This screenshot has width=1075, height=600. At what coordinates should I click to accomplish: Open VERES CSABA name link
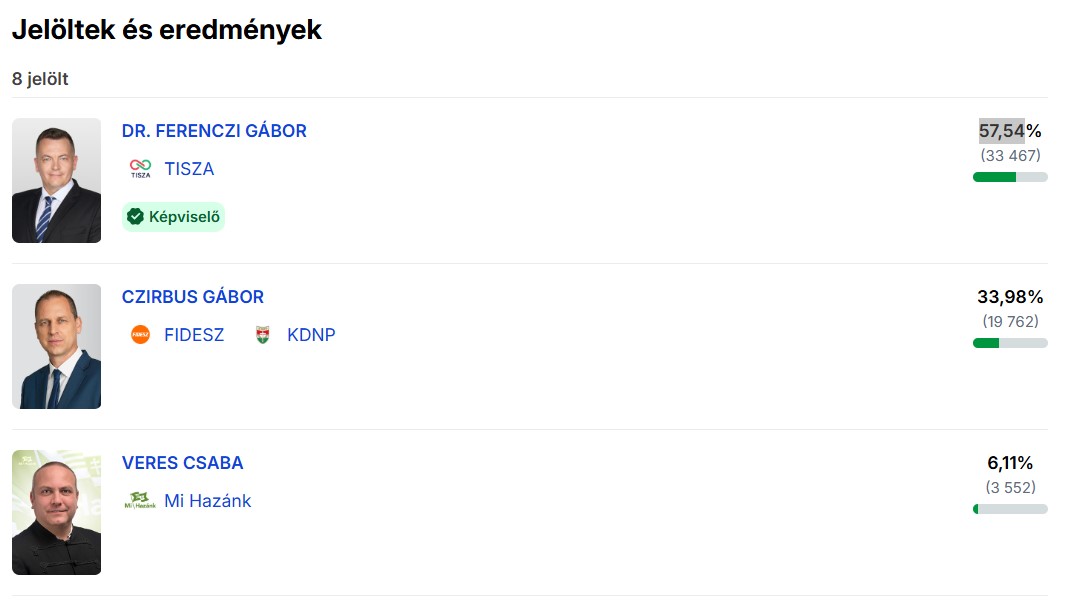182,463
